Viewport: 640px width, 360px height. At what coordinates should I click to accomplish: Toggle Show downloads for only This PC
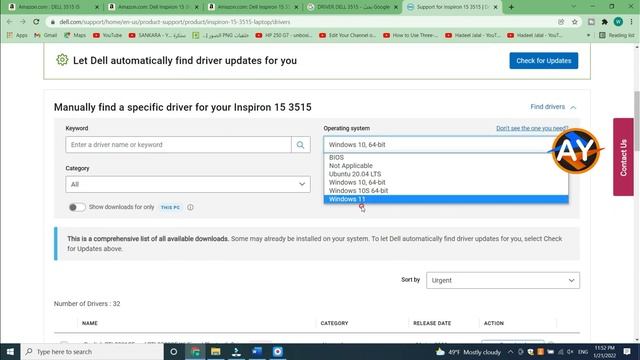(x=76, y=207)
